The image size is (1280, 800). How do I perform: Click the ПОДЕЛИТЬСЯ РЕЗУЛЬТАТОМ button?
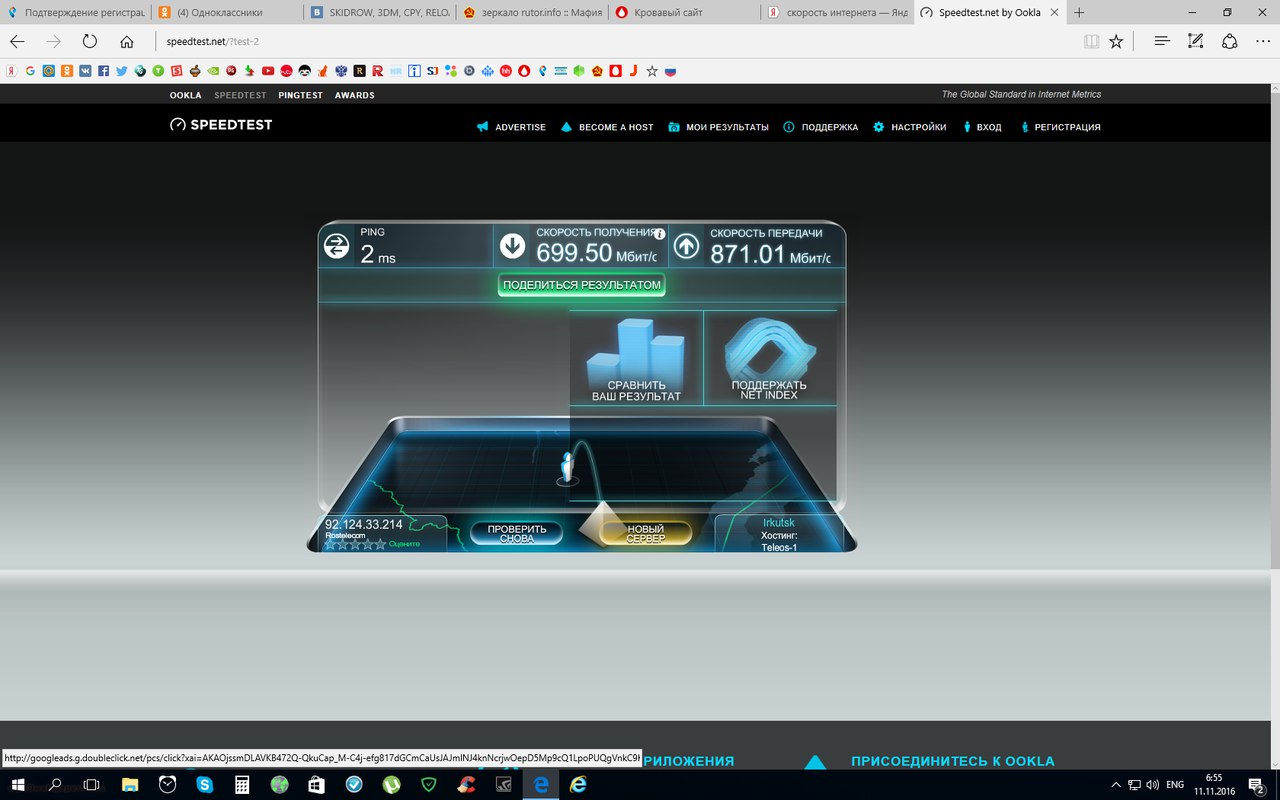point(582,285)
